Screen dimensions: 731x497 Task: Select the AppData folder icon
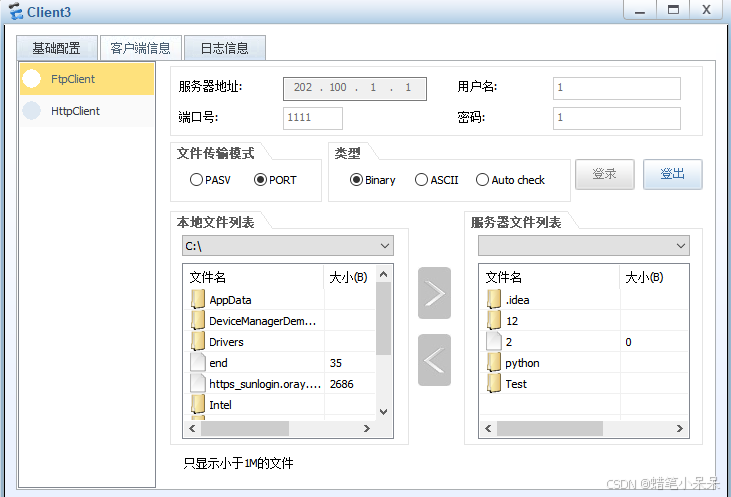pyautogui.click(x=198, y=299)
